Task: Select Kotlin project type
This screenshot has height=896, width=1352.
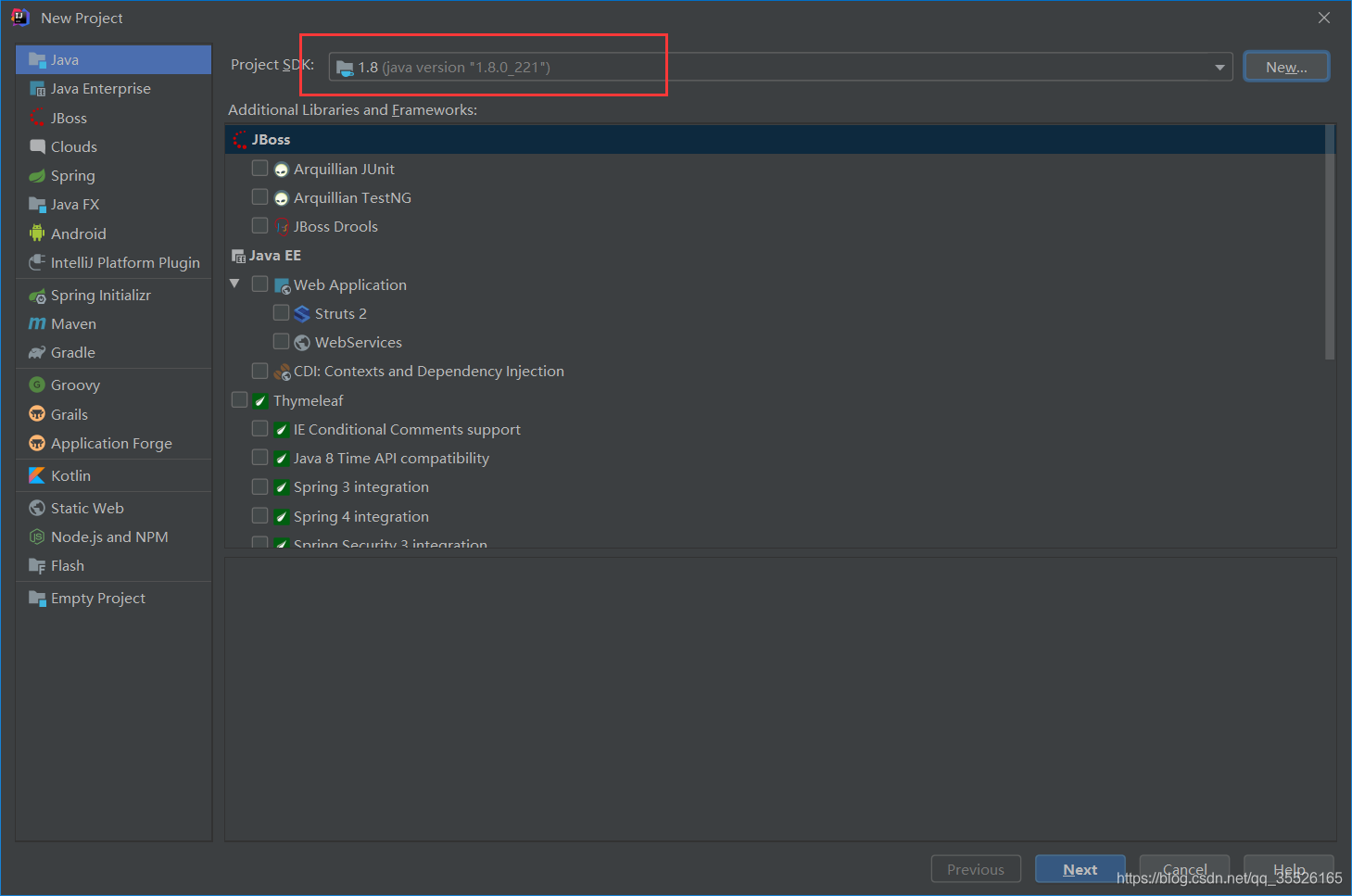Action: click(113, 475)
